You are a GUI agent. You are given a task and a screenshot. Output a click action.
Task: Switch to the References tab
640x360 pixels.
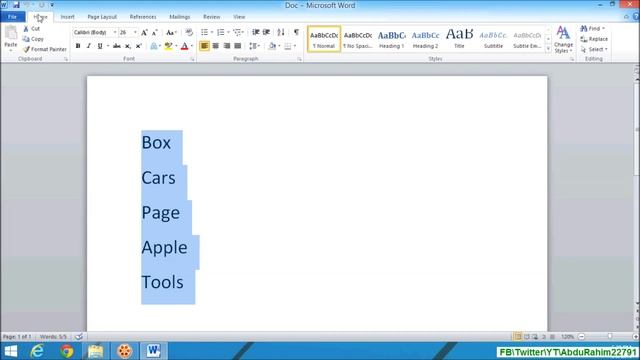[x=143, y=17]
